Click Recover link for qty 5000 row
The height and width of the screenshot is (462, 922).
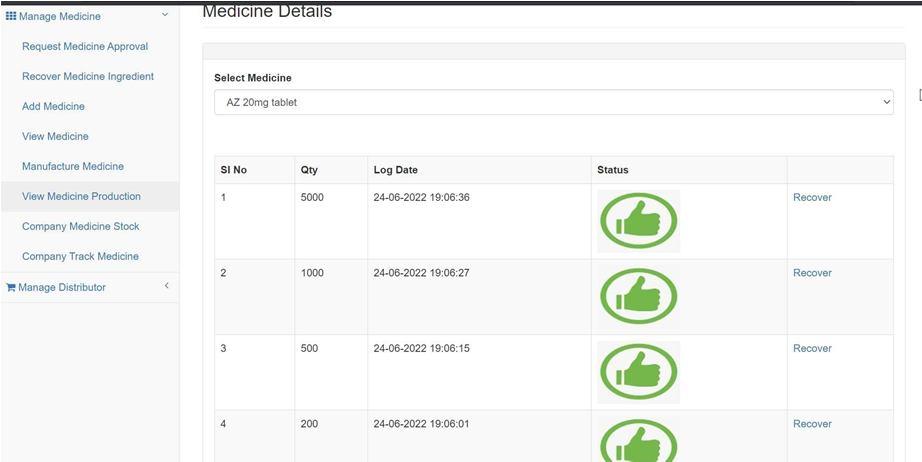tap(812, 197)
